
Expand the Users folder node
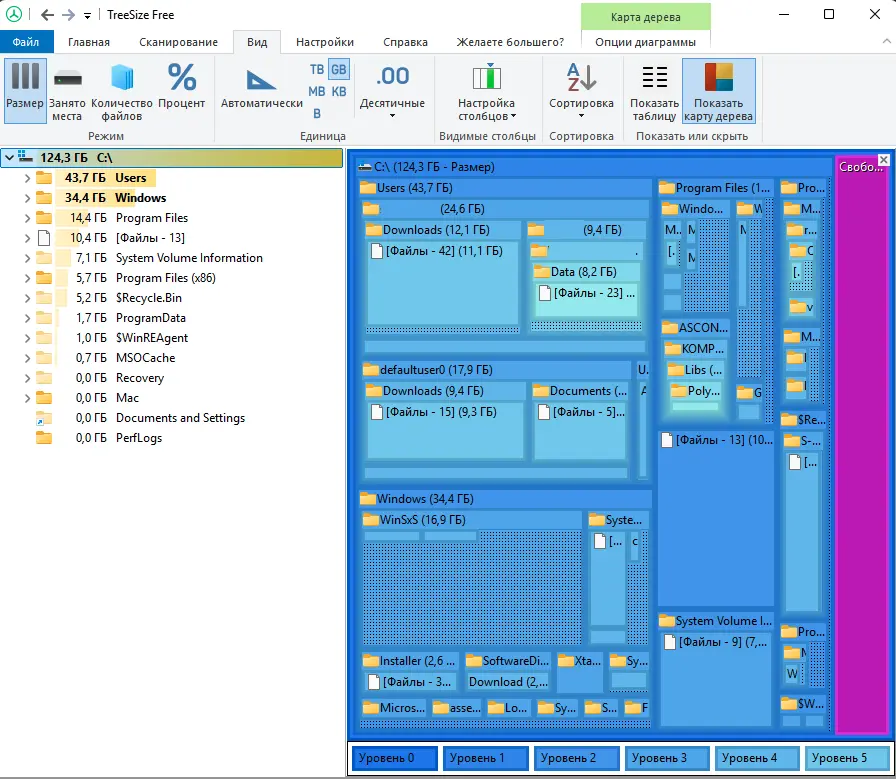pos(27,178)
